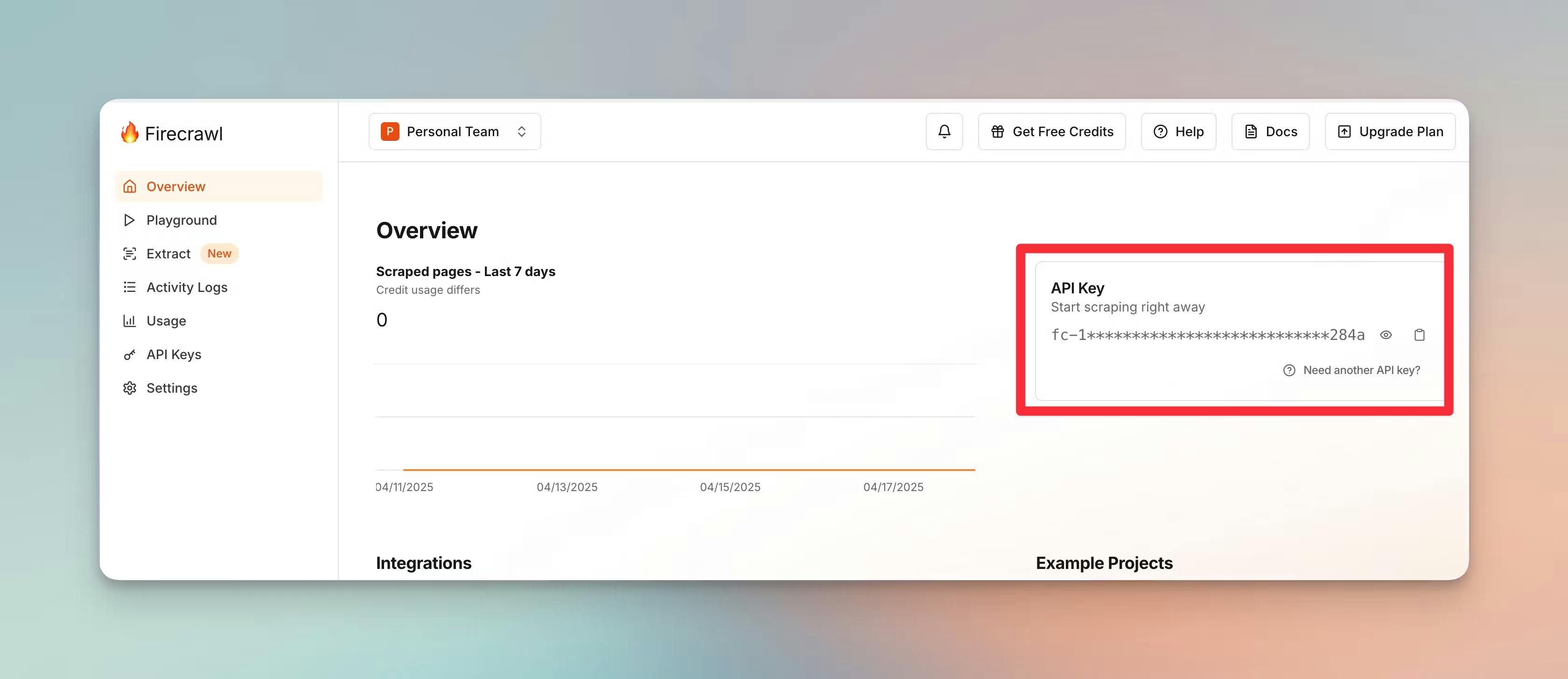This screenshot has width=1568, height=679.
Task: Click the scraped pages count 0
Action: [382, 319]
